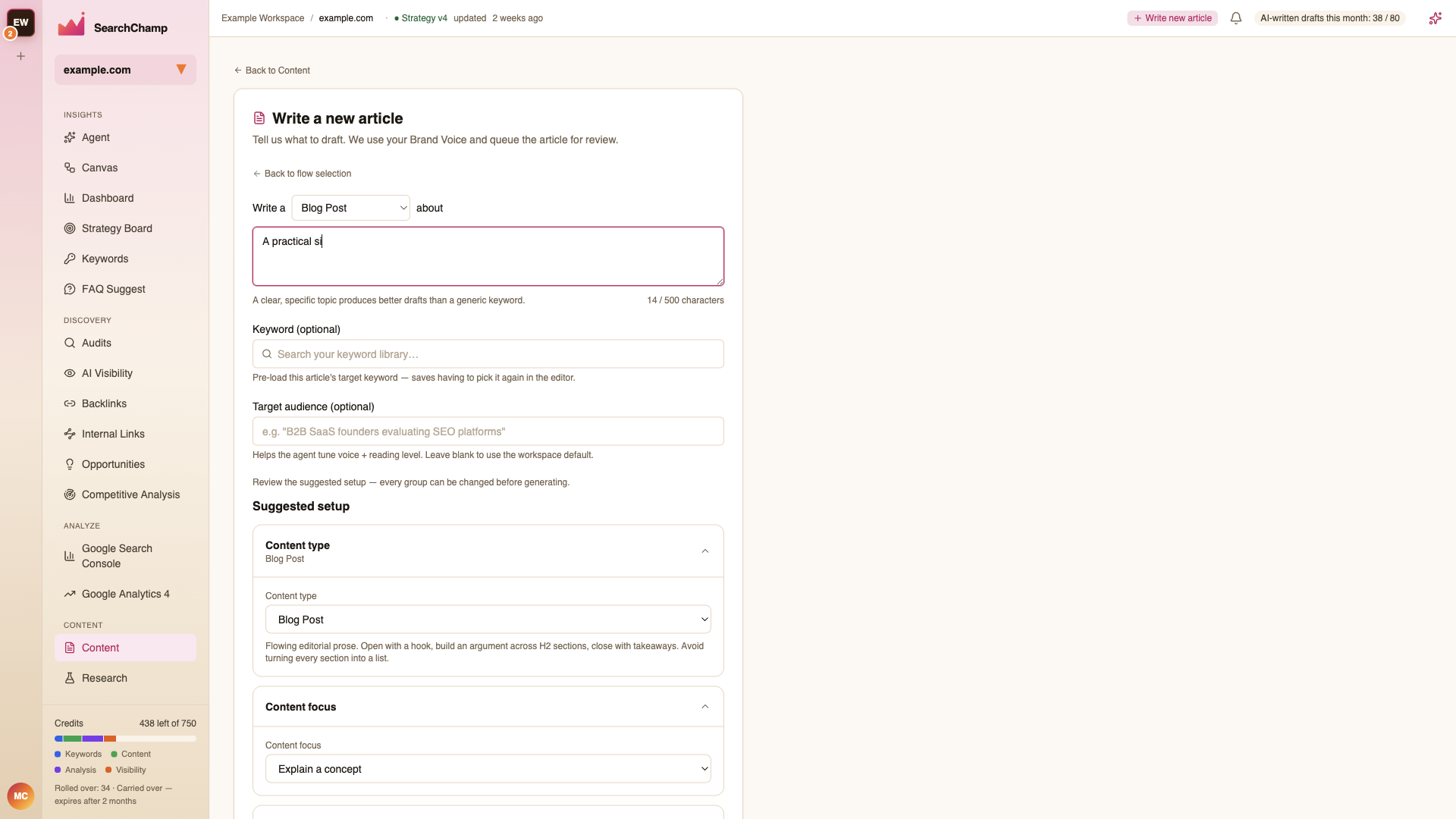Click the article topic text area
The width and height of the screenshot is (1456, 819).
[x=488, y=256]
